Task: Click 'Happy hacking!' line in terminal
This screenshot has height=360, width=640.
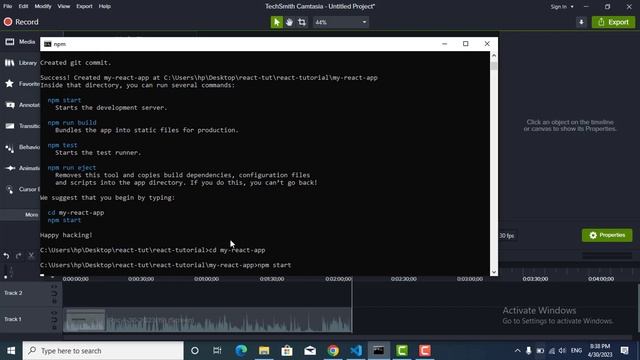Action: click(x=66, y=235)
